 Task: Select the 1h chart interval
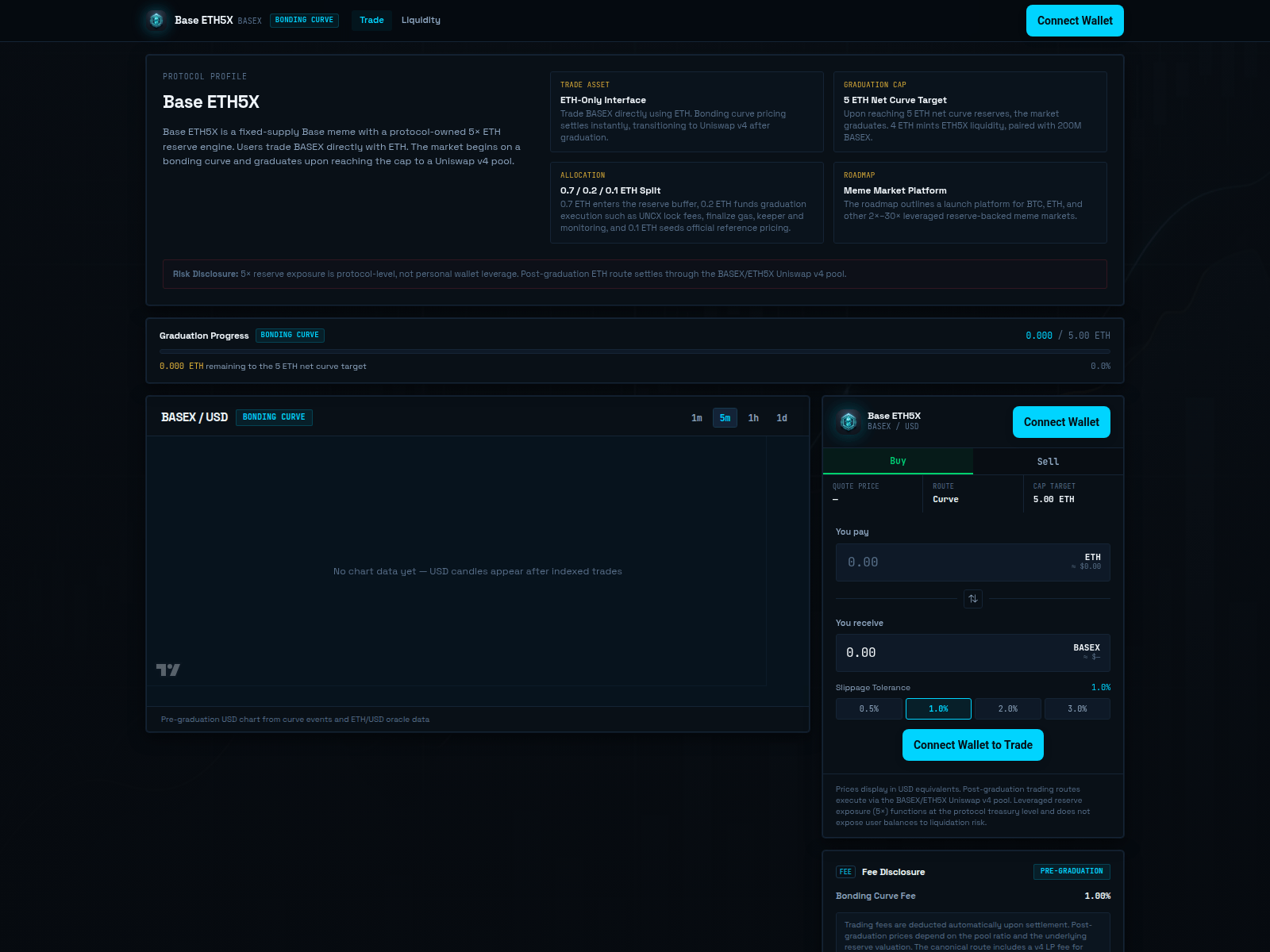753,418
